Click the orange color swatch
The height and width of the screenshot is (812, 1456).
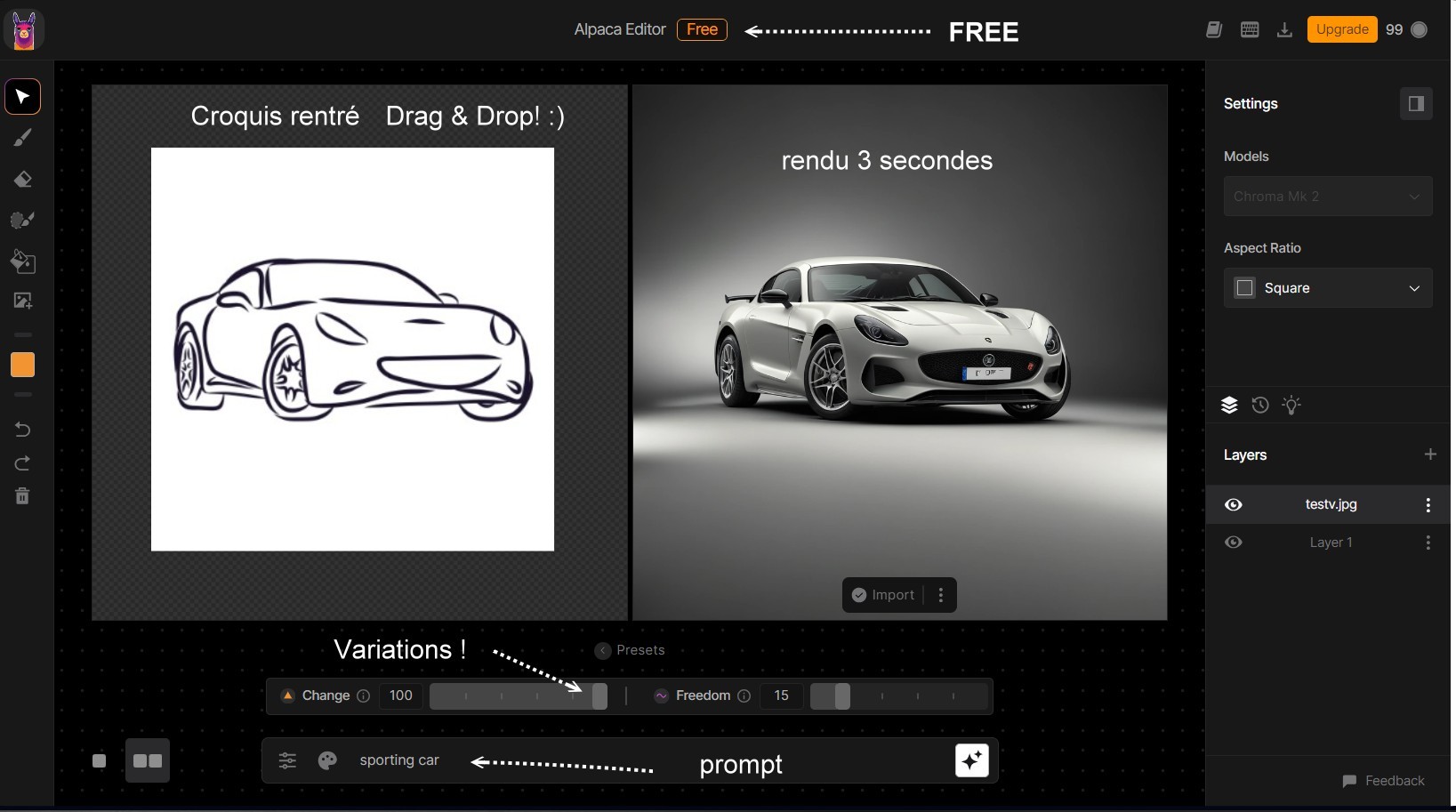click(23, 365)
